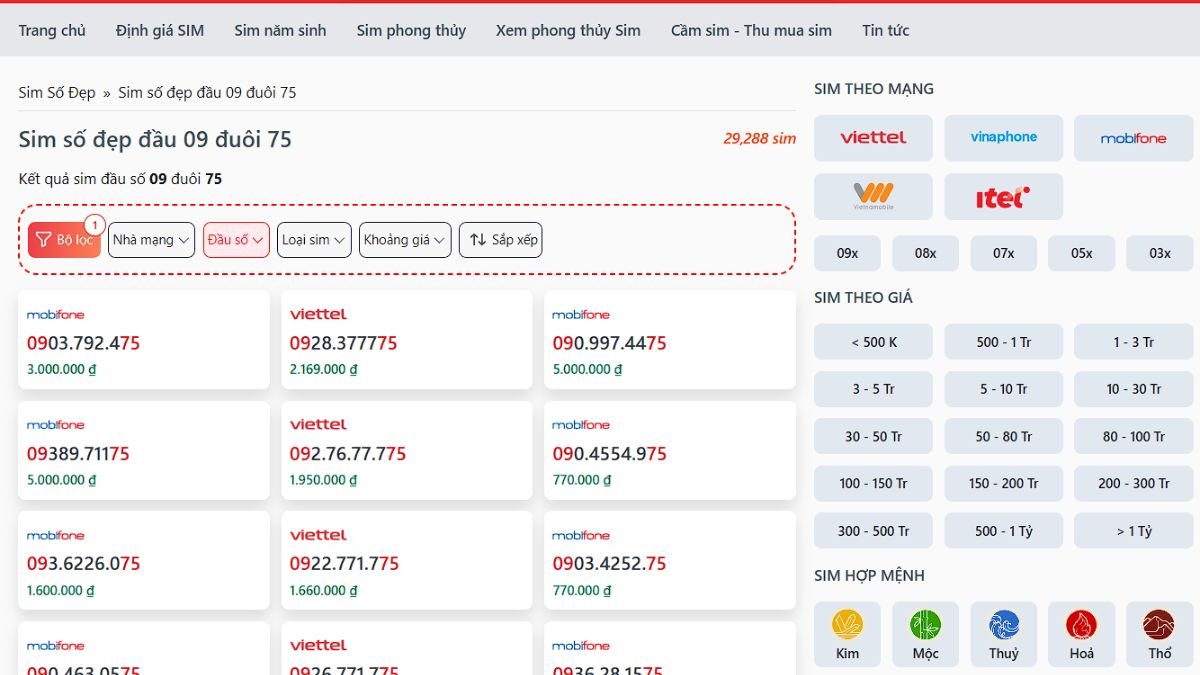Choose the iTel network logo
1200x675 pixels.
(x=1003, y=197)
